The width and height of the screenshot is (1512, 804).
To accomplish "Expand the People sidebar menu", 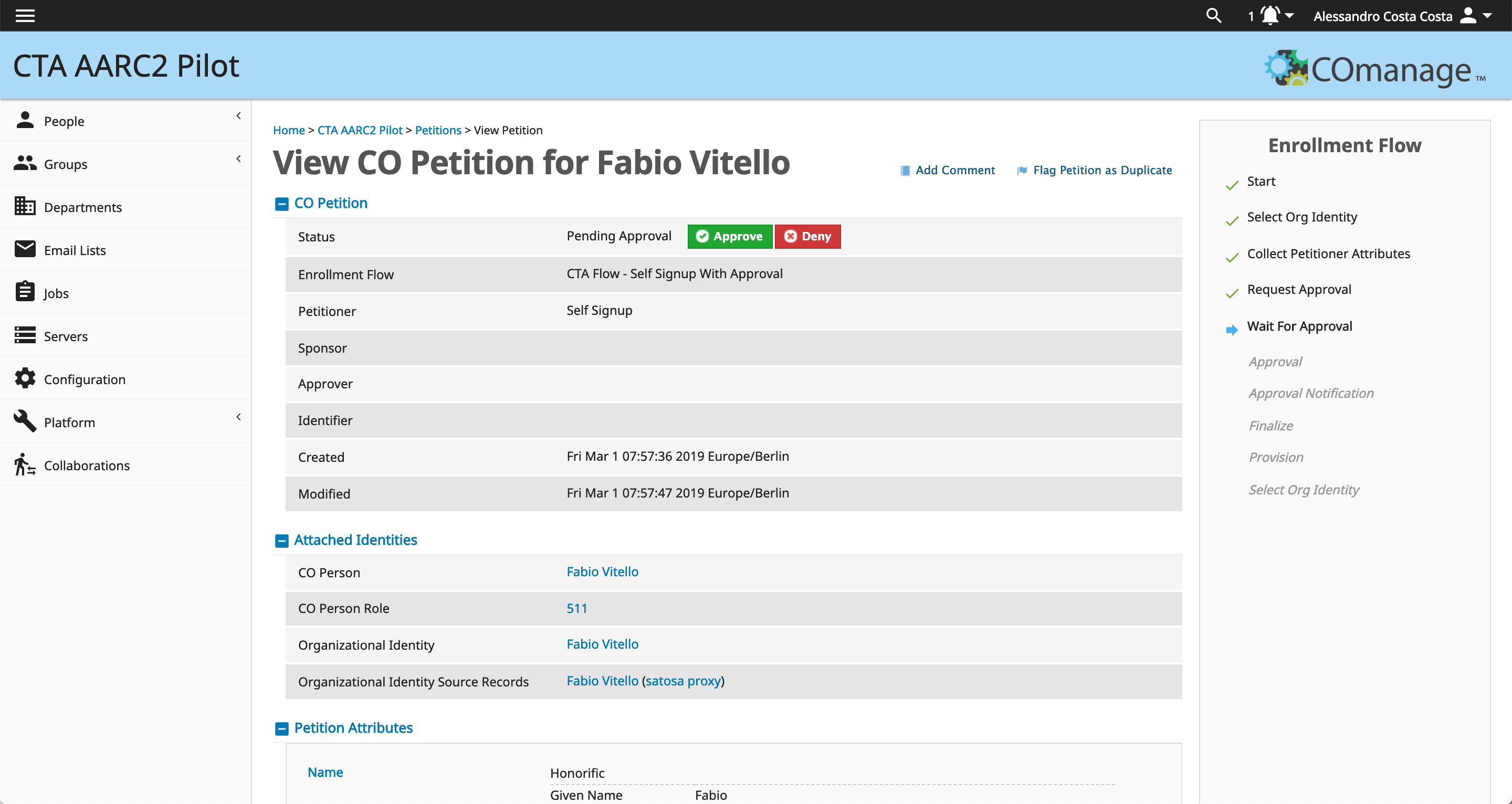I will [125, 121].
